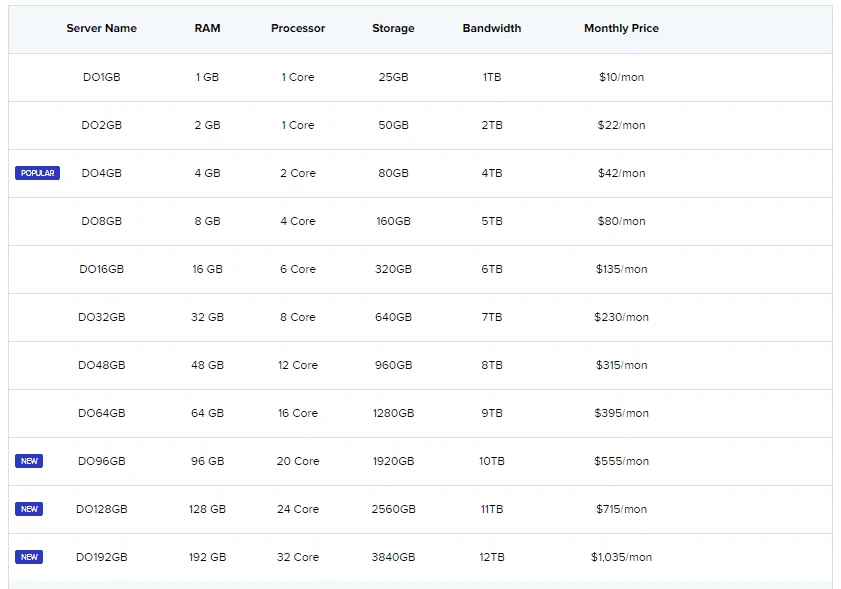Sort by the Bandwidth column header
Screen dimensions: 841x589
[491, 28]
